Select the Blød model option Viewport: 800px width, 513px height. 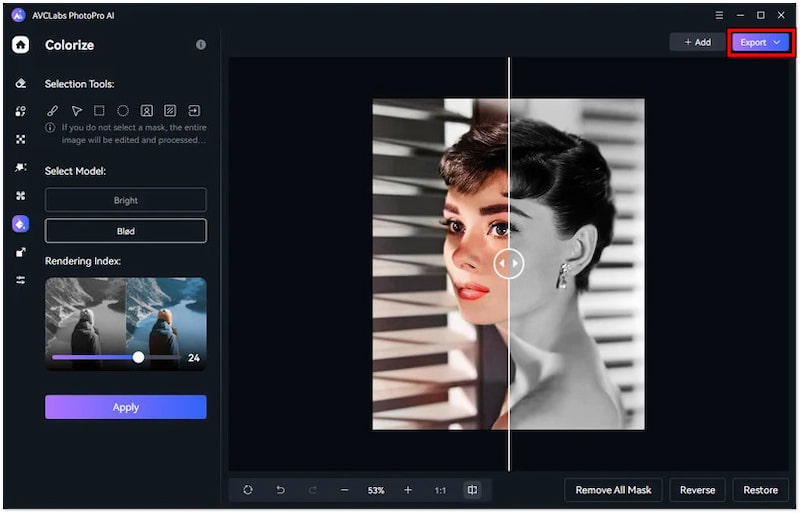125,231
